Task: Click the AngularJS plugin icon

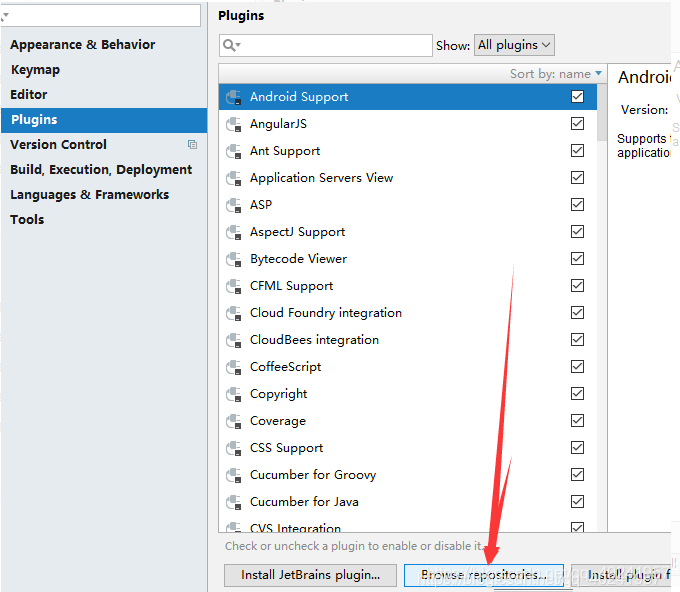Action: tap(234, 124)
